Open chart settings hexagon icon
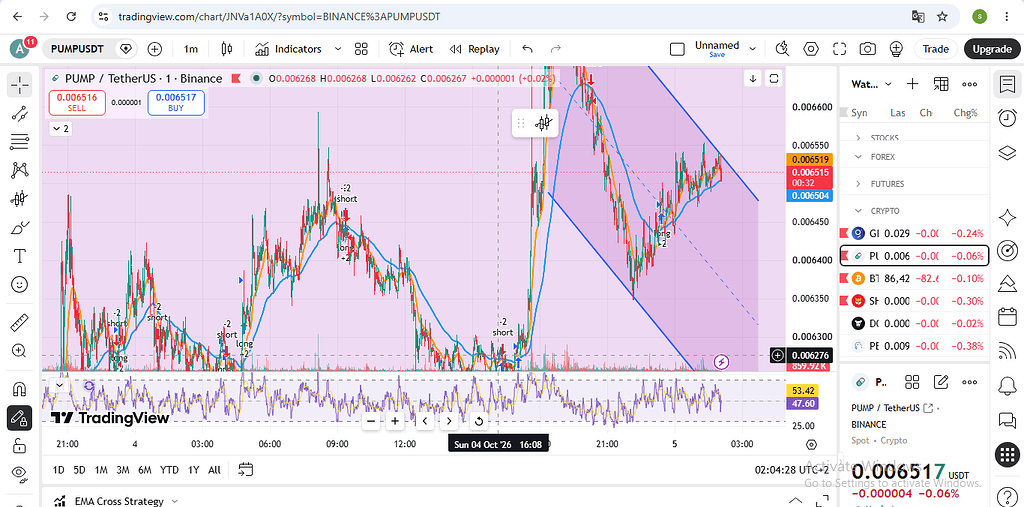This screenshot has height=507, width=1024. click(x=810, y=49)
